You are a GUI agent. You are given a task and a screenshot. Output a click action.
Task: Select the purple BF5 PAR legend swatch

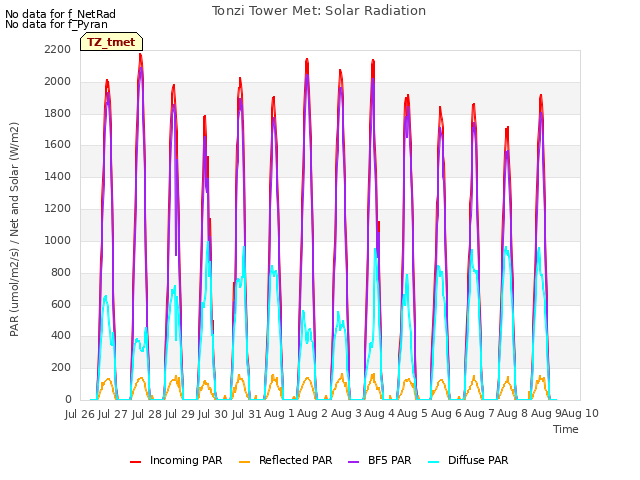353,462
